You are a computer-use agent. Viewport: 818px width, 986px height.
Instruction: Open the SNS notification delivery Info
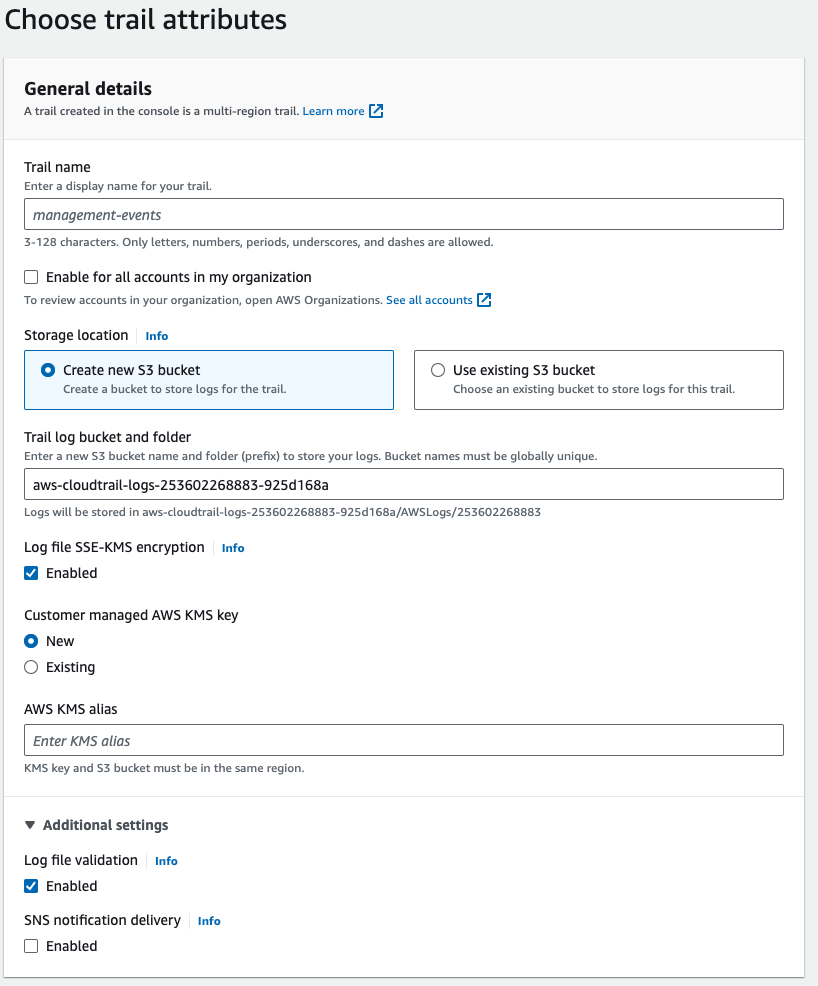coord(208,920)
